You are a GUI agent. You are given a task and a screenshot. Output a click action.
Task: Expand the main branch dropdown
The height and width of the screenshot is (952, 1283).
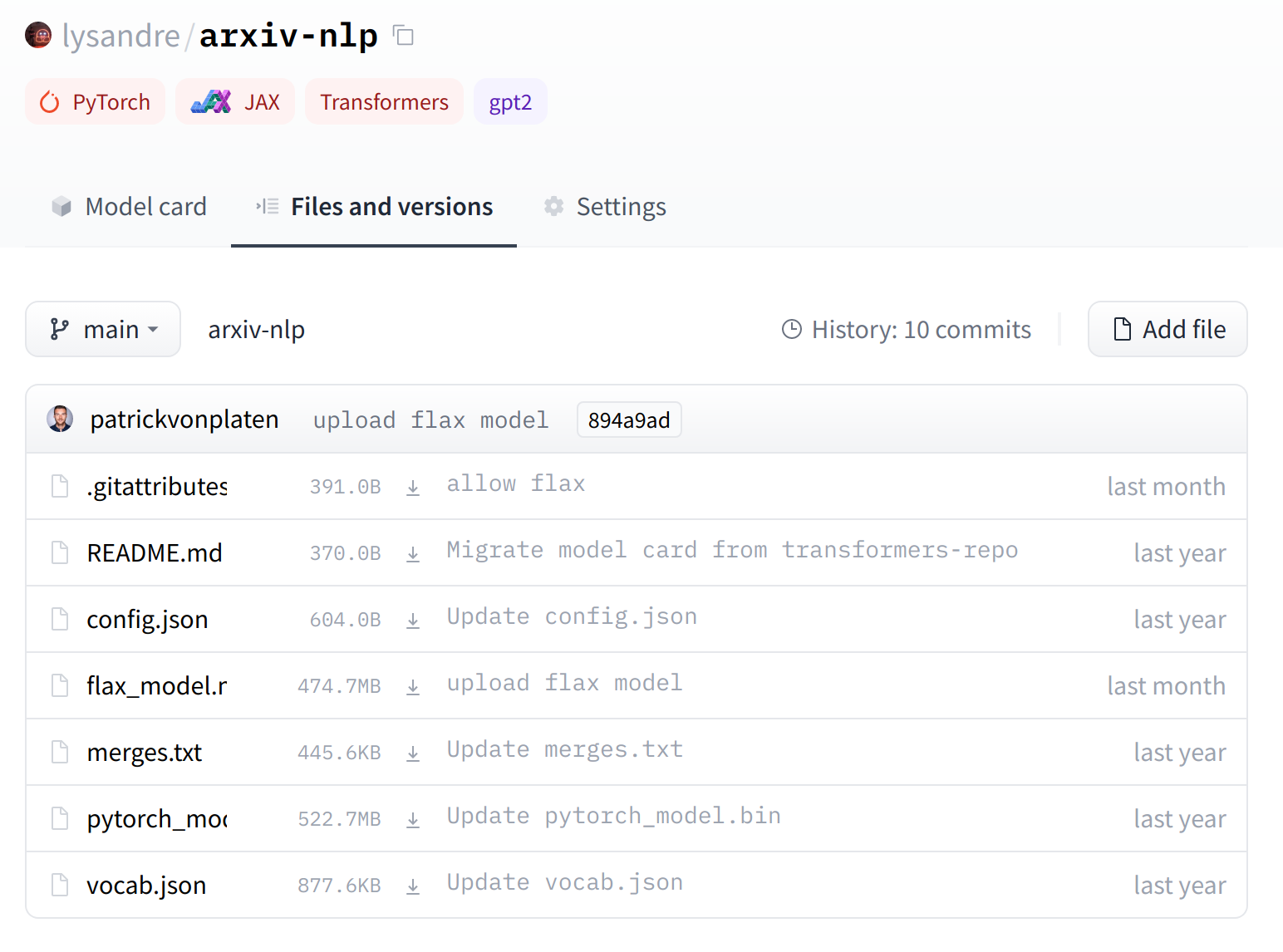103,330
